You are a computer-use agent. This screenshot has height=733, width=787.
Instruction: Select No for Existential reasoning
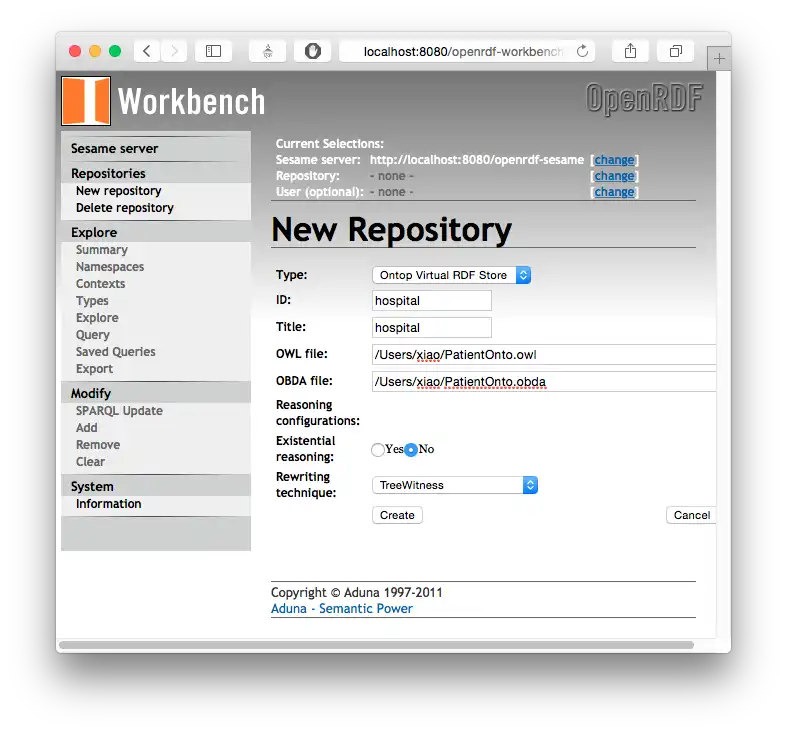[x=411, y=450]
